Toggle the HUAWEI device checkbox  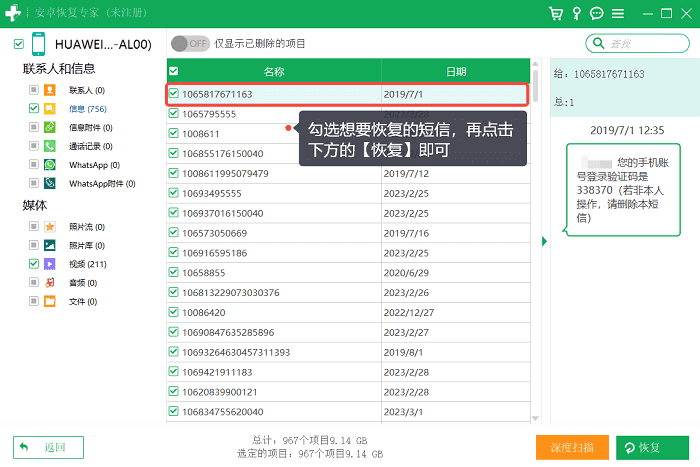pos(19,44)
